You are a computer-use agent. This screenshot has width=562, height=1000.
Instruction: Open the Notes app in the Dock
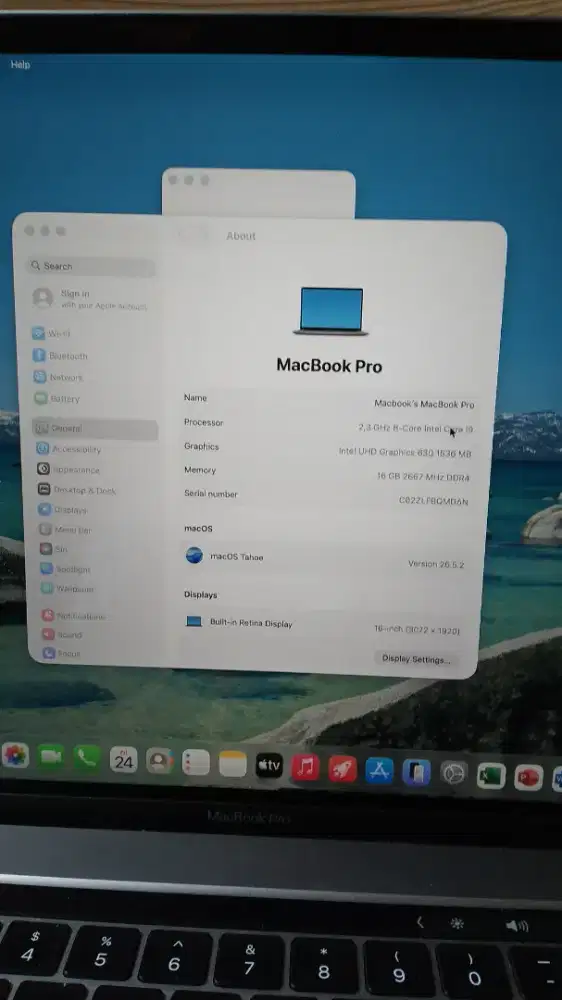(x=233, y=764)
